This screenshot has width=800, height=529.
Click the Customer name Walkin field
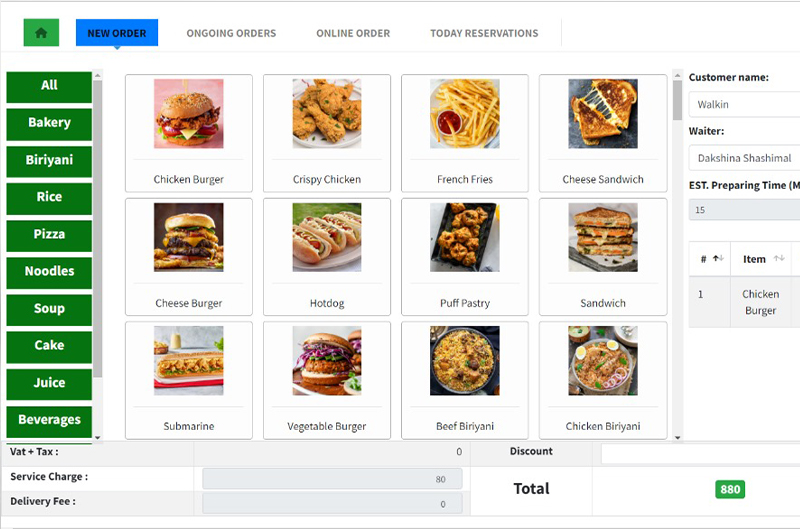(744, 105)
